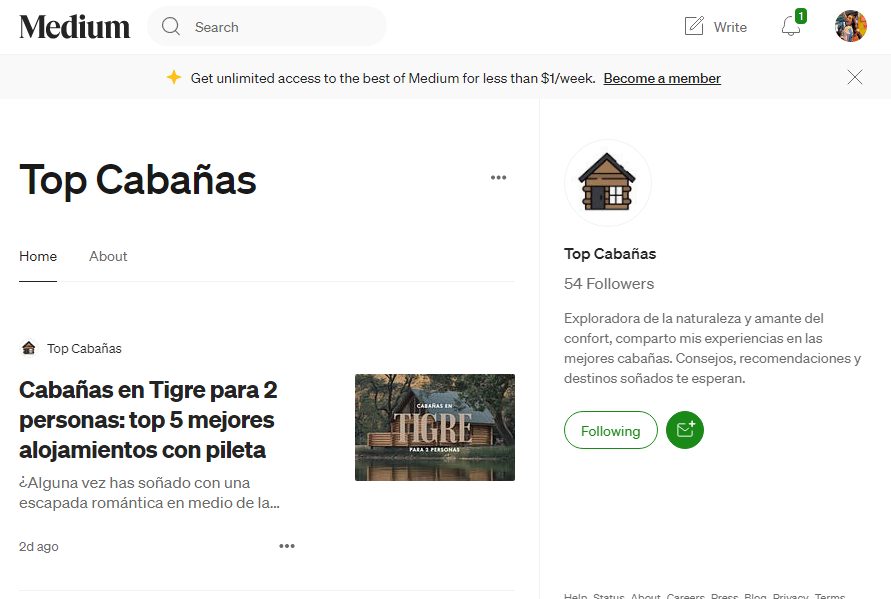
Task: Open Top Cabañas author link above article
Action: pos(84,348)
